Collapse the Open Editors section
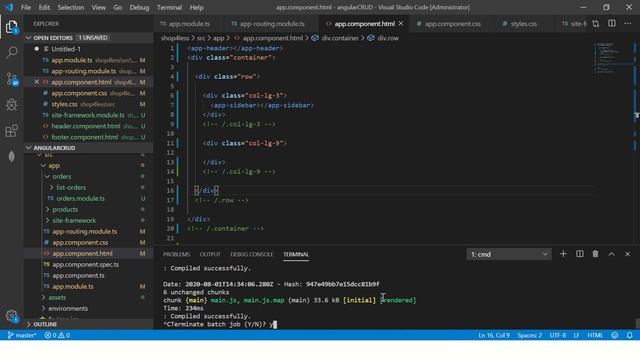640x360 pixels. point(89,38)
